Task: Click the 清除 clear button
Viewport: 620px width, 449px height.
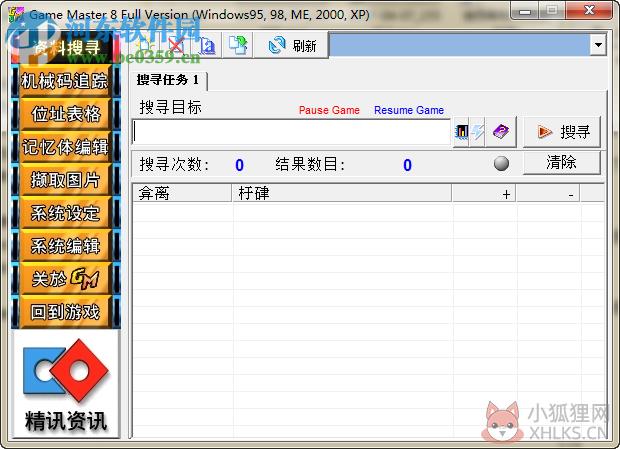Action: (562, 162)
